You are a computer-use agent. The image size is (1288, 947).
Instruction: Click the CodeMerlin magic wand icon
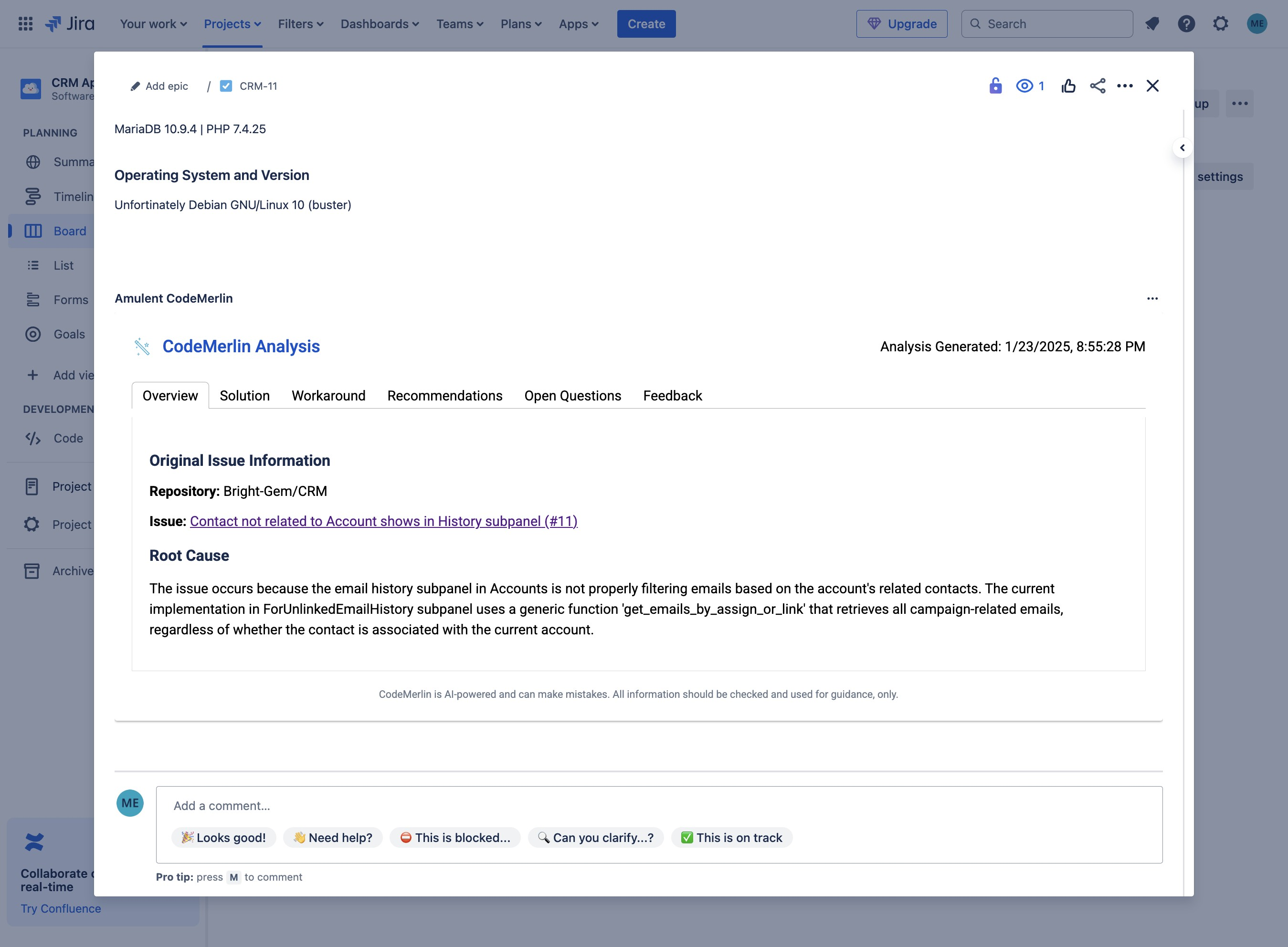coord(142,347)
